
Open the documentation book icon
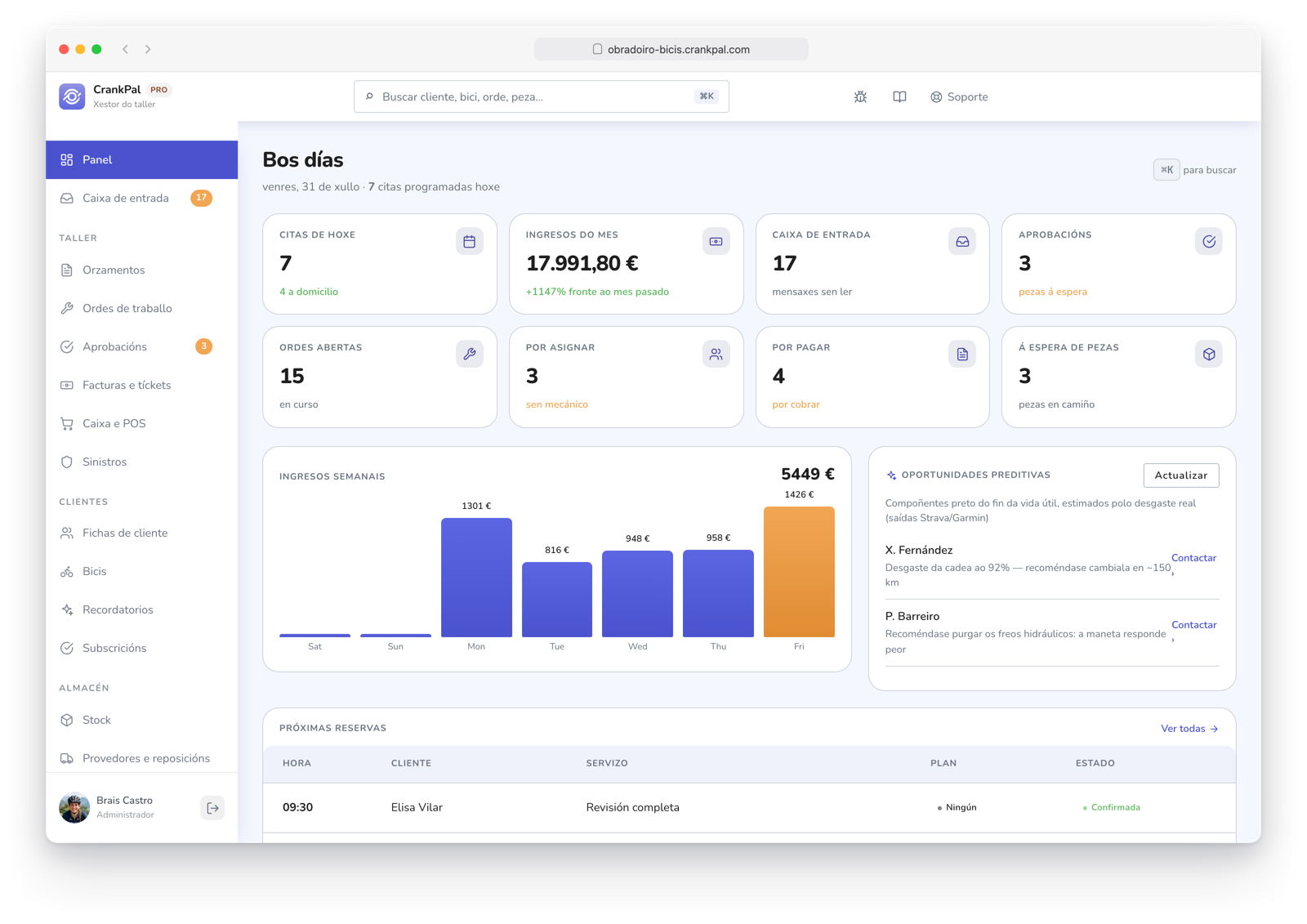[x=899, y=96]
